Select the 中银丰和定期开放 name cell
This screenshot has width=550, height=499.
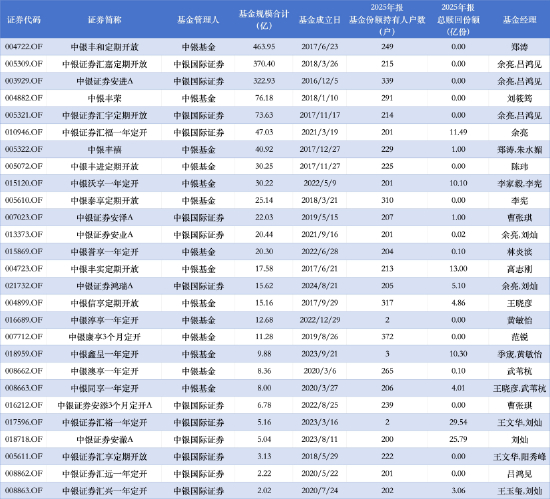coord(105,47)
